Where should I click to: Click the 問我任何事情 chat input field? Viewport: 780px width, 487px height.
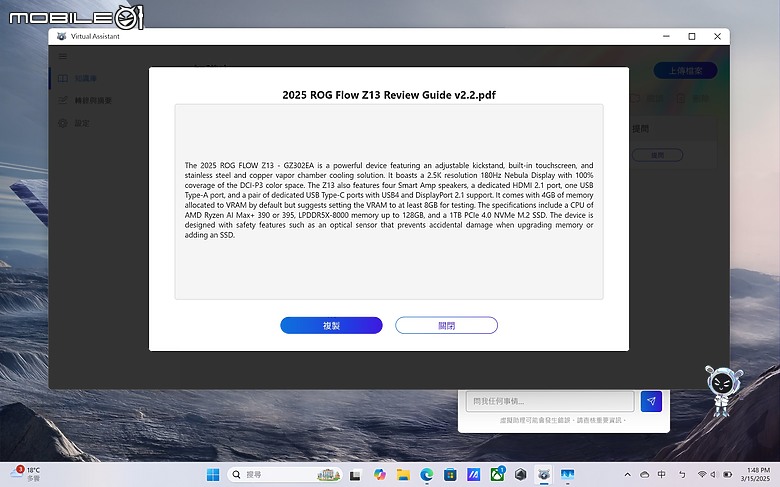[x=550, y=401]
